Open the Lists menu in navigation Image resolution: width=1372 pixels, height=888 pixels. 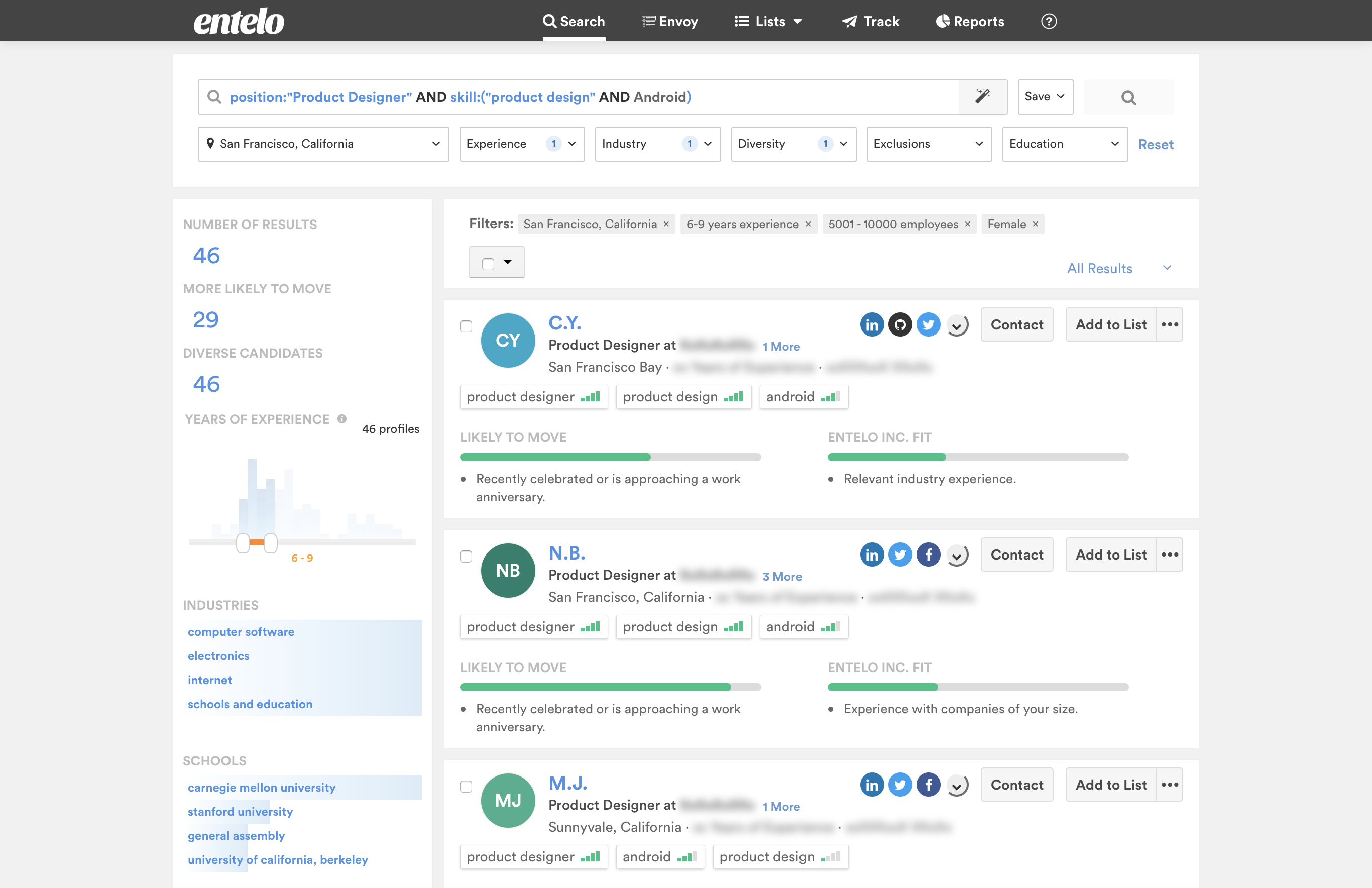[768, 21]
